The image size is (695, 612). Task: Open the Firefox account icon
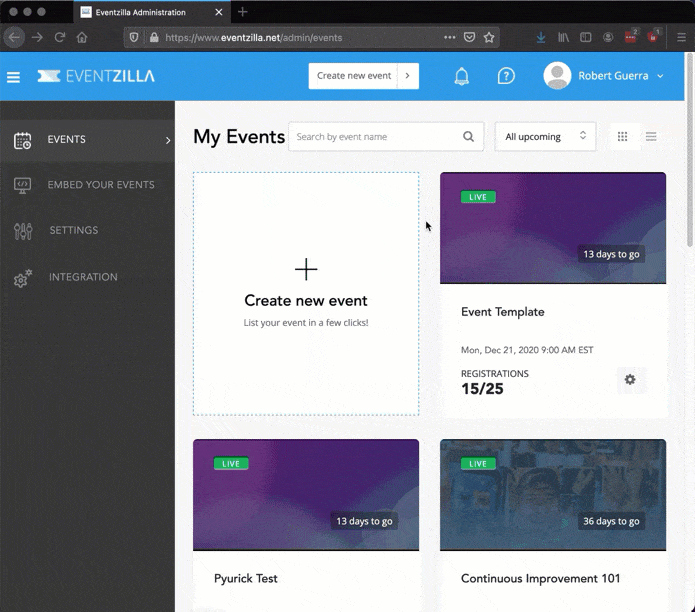[x=608, y=38]
